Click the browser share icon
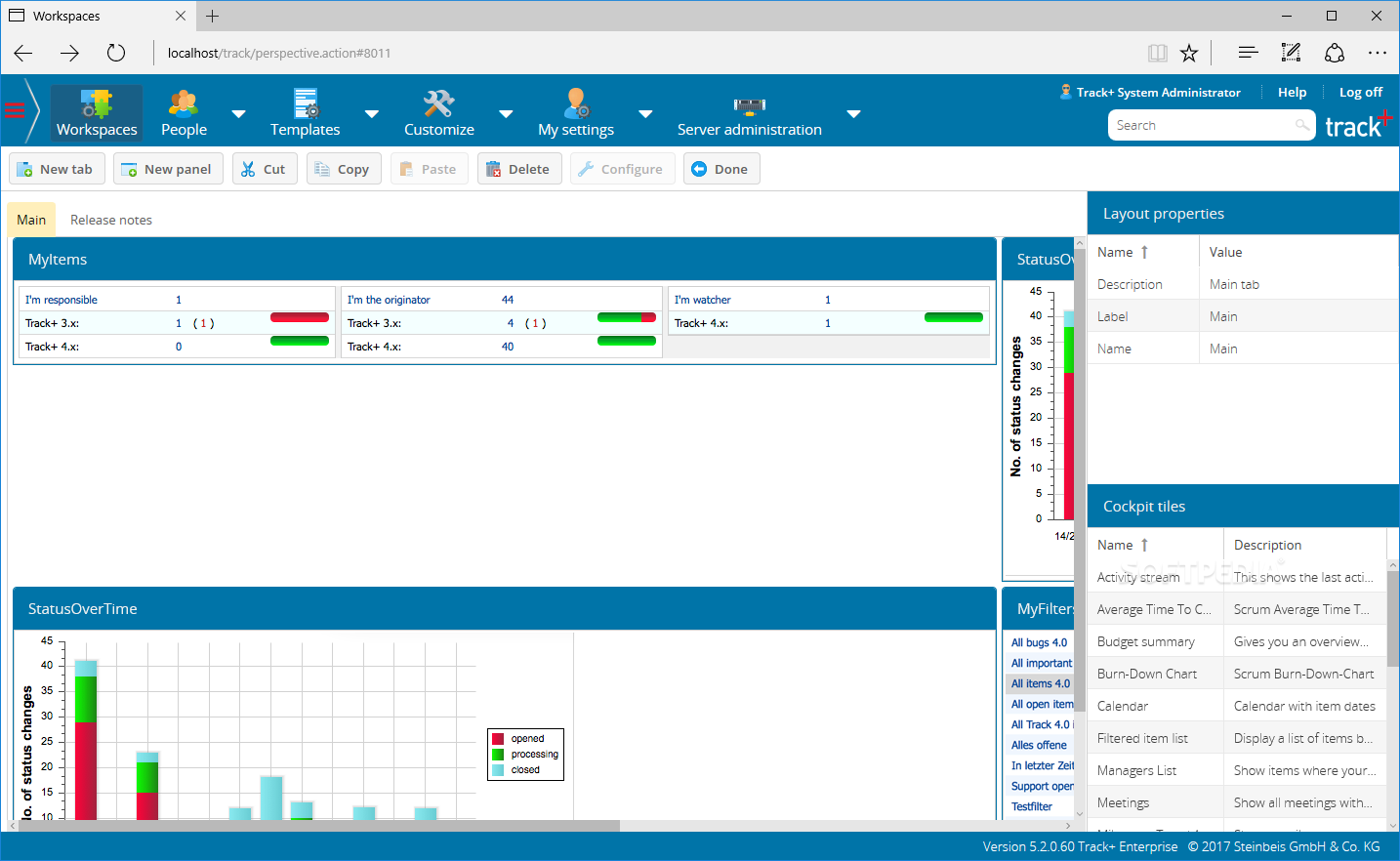This screenshot has height=861, width=1400. [x=1335, y=53]
